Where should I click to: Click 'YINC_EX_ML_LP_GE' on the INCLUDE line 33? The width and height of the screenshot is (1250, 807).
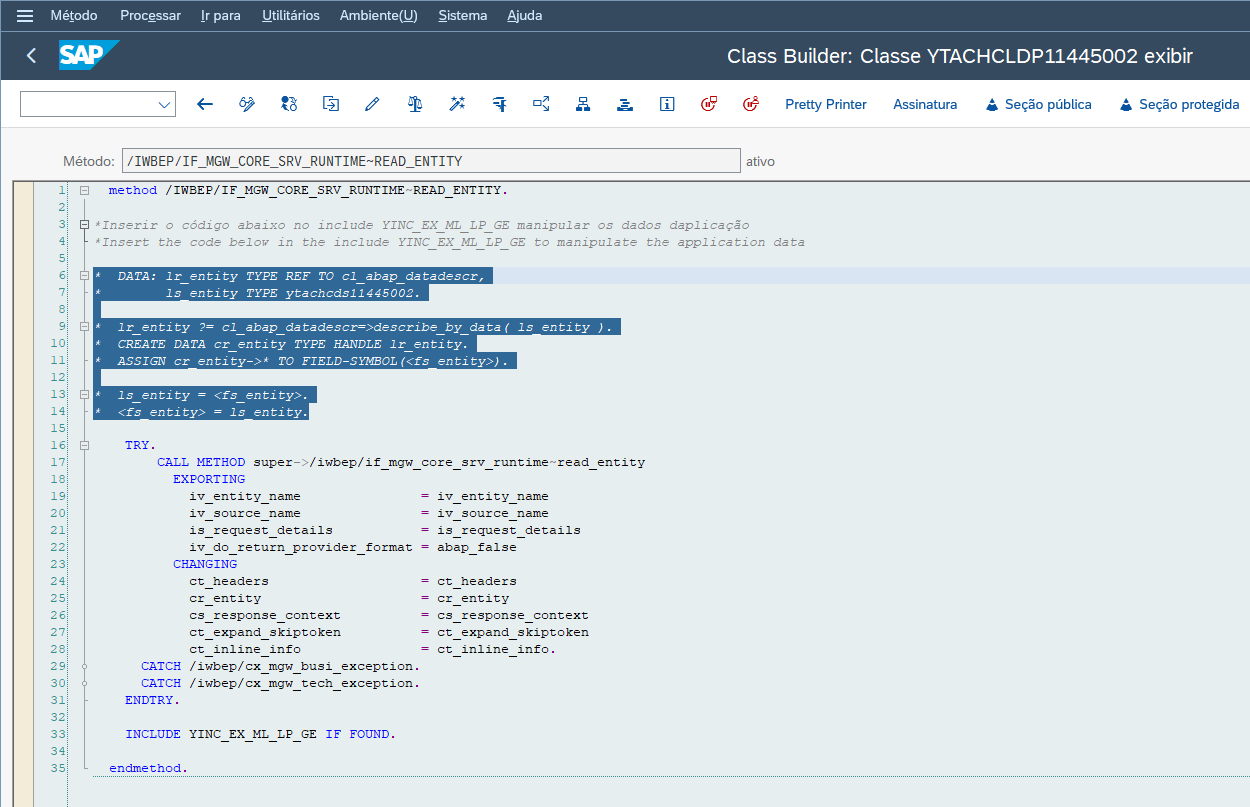pos(253,734)
